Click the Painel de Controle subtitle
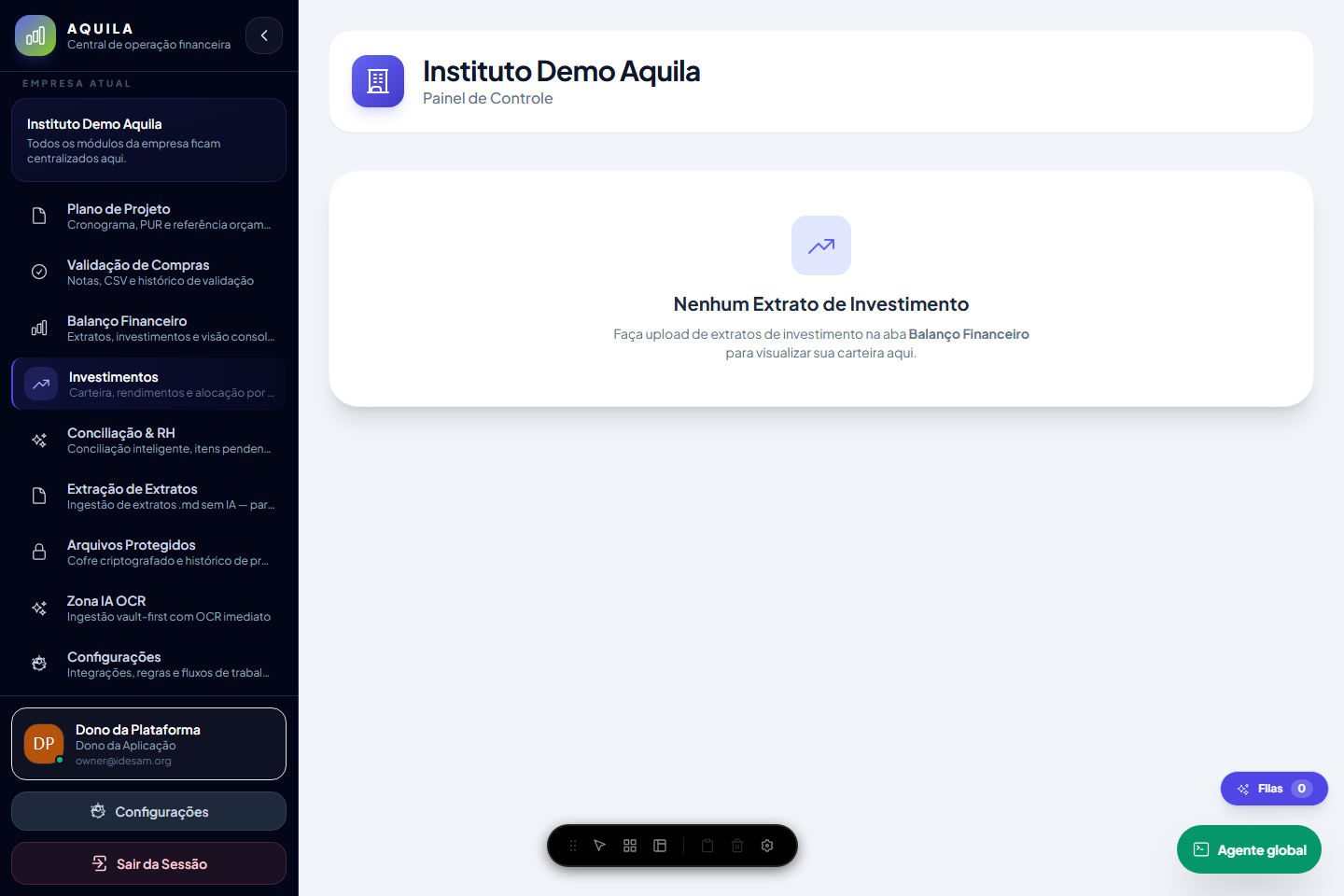 [x=487, y=99]
